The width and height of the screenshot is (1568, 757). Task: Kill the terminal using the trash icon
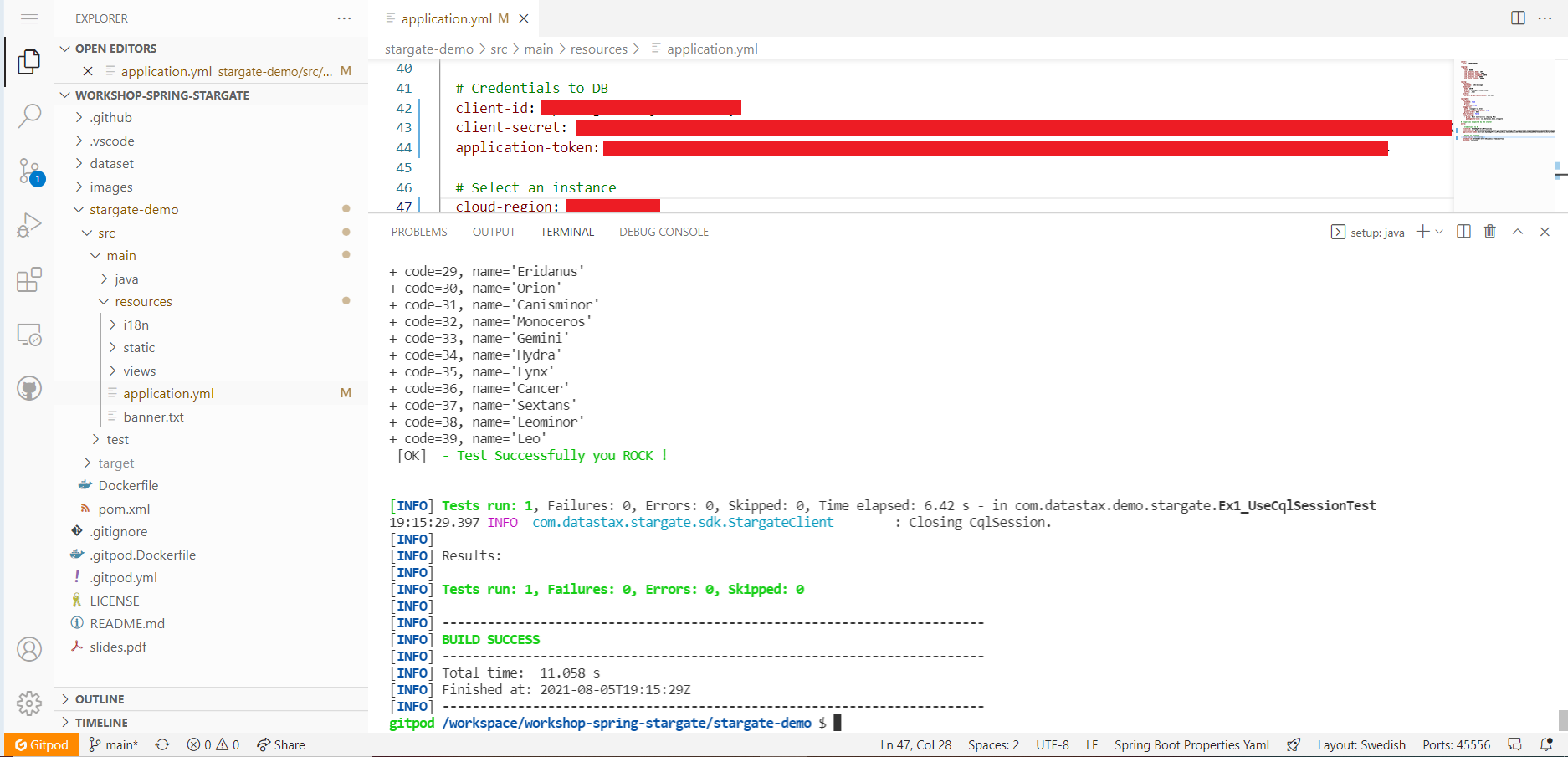click(x=1489, y=232)
